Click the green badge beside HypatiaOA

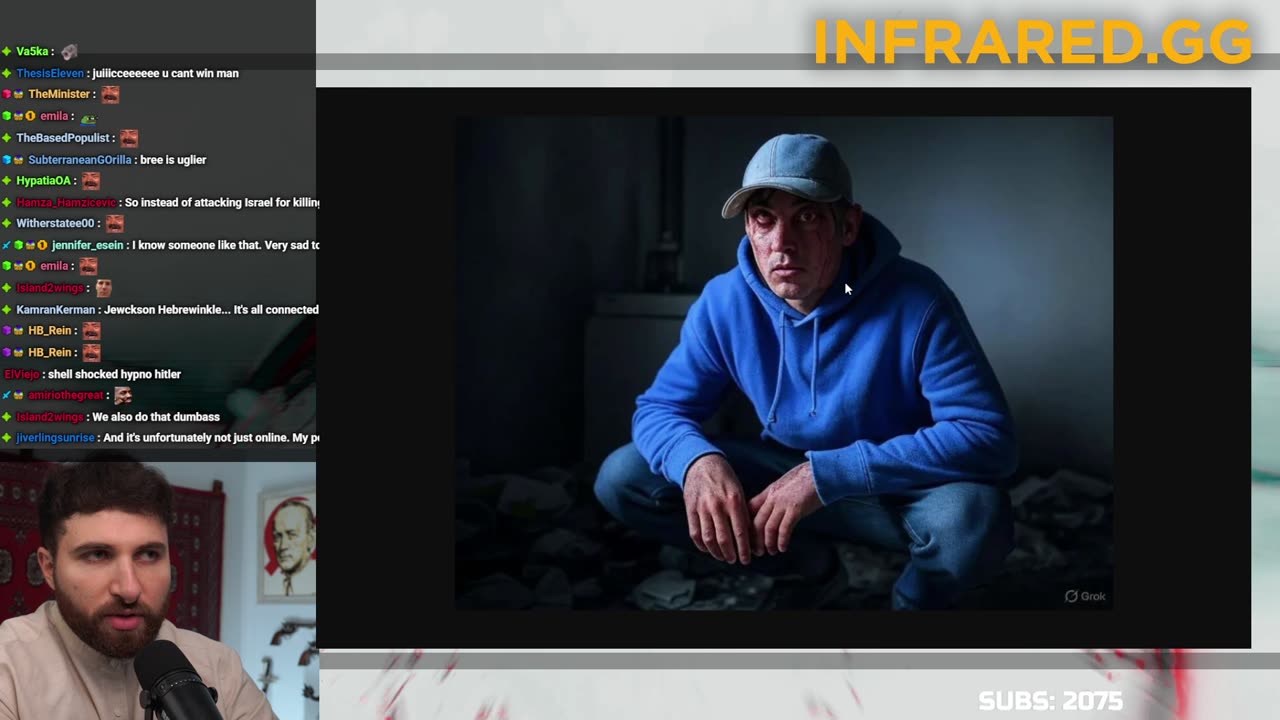pyautogui.click(x=7, y=181)
